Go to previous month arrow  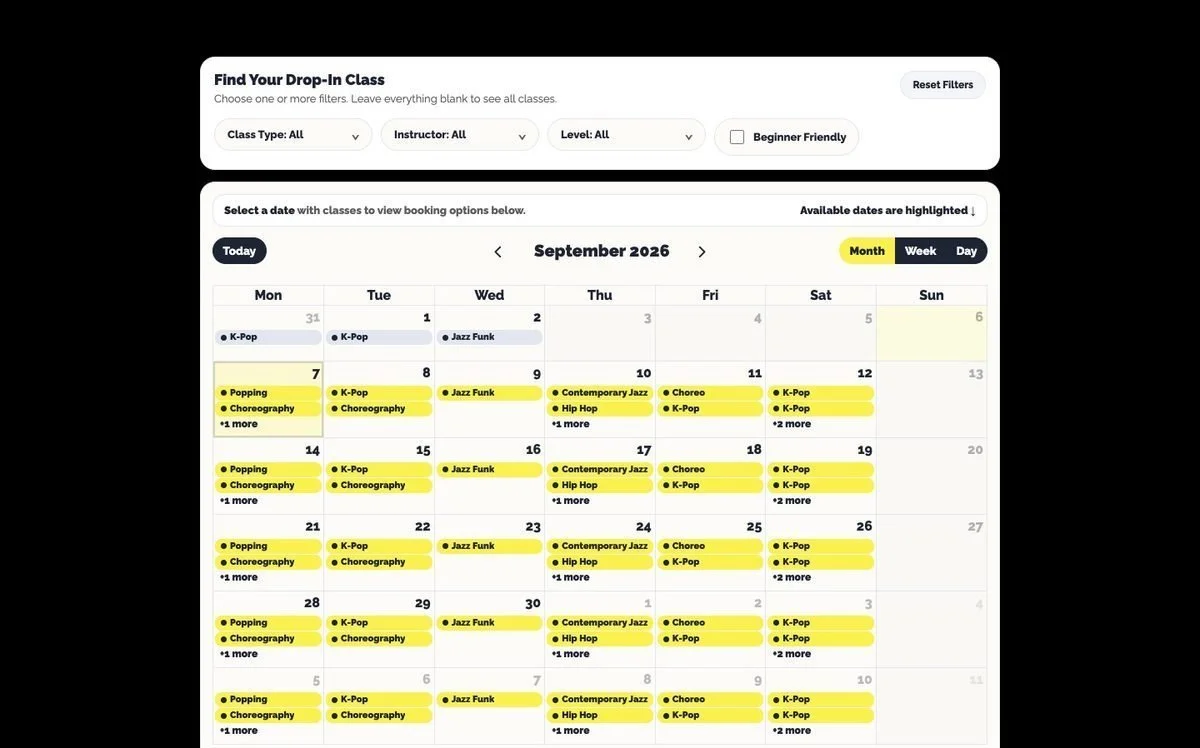498,252
